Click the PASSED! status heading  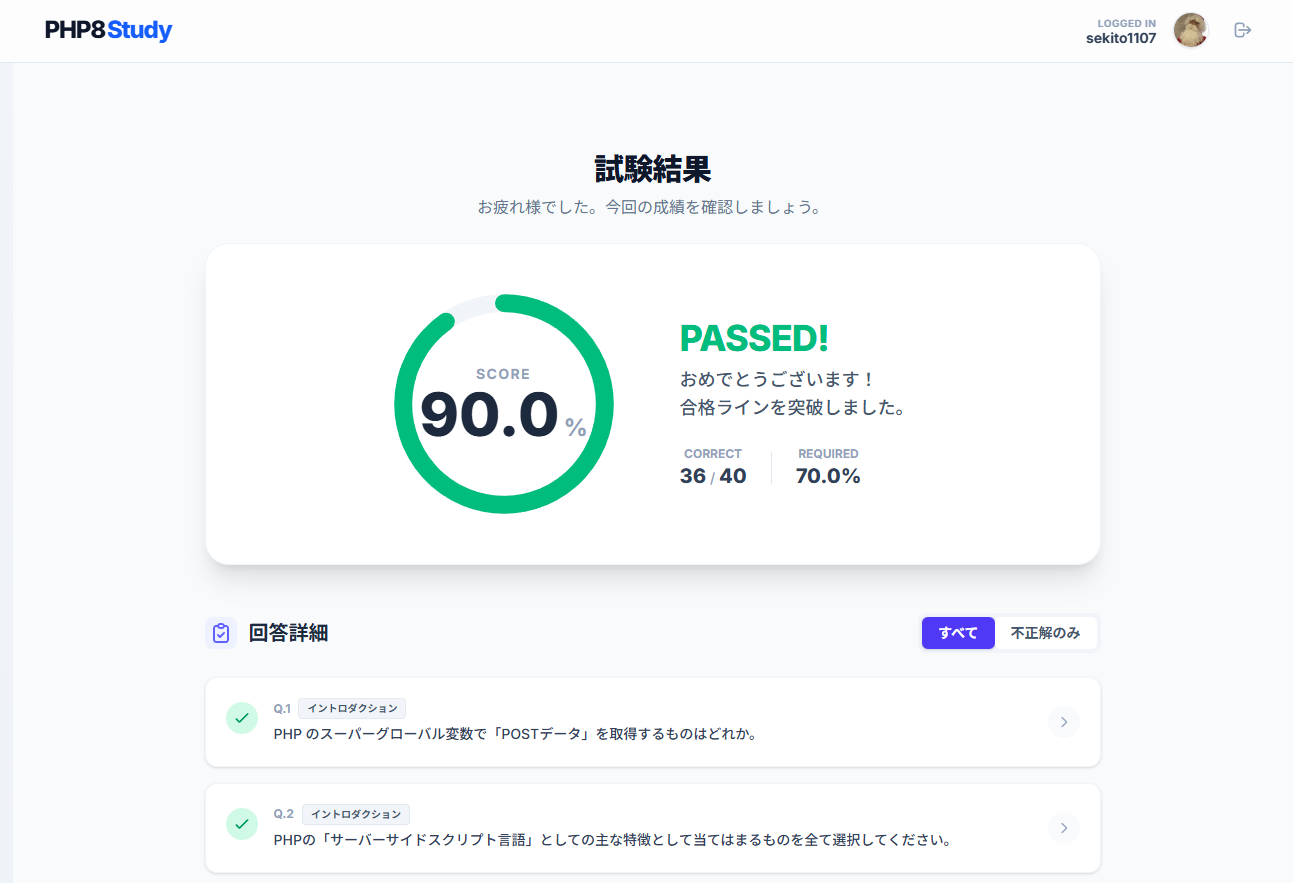[753, 338]
